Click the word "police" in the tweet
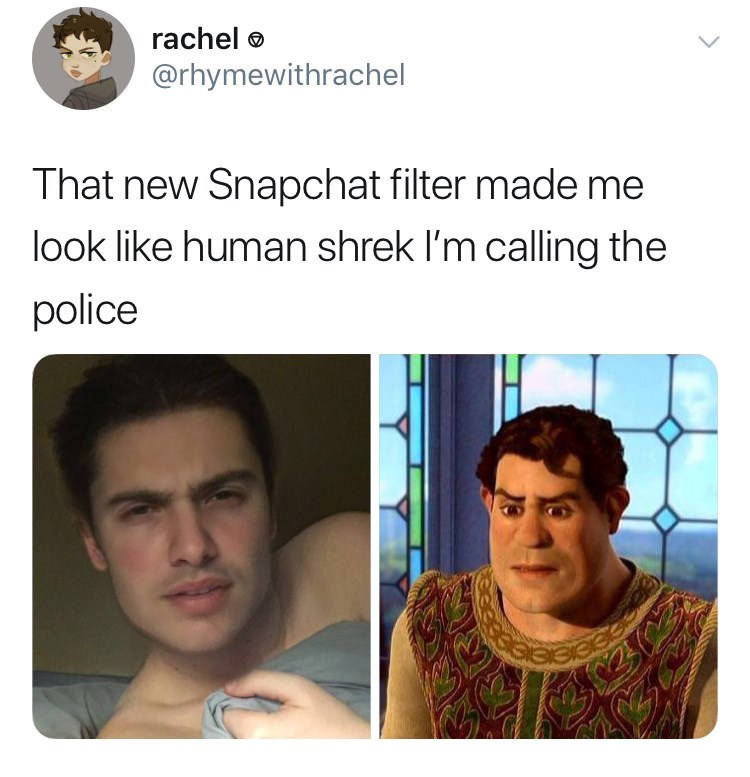Image resolution: width=750 pixels, height=777 pixels. point(85,311)
